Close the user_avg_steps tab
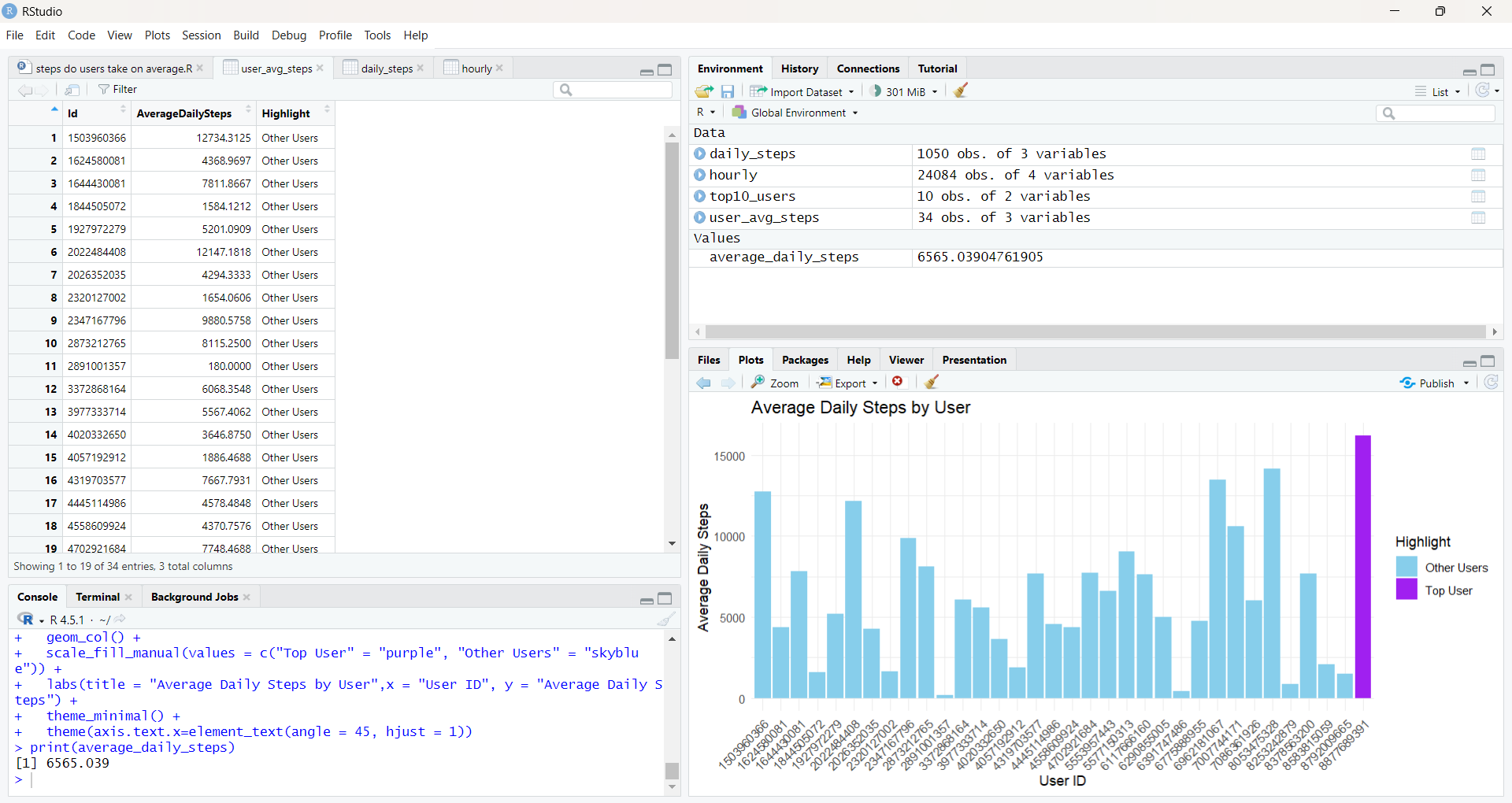 (x=320, y=68)
